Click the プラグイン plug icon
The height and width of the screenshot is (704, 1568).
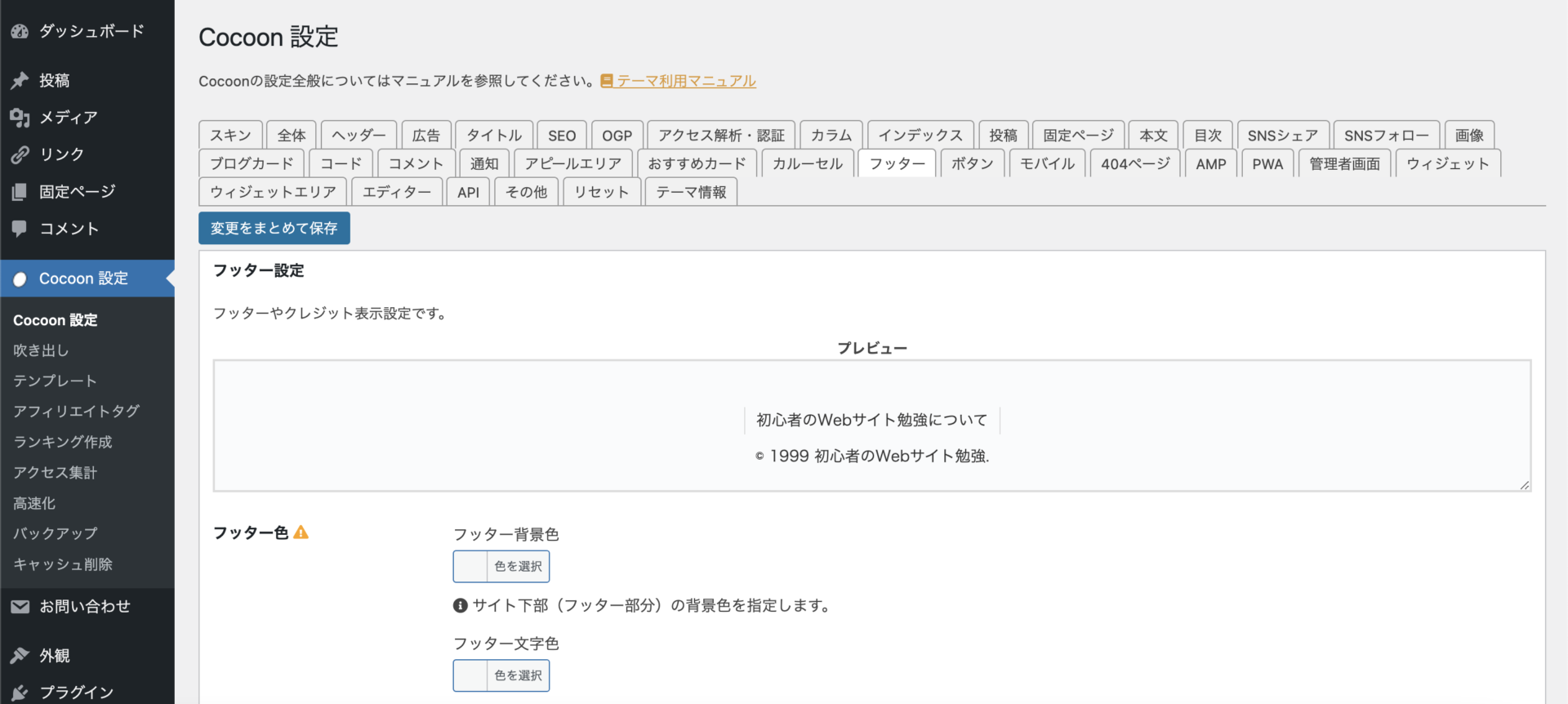pos(20,693)
